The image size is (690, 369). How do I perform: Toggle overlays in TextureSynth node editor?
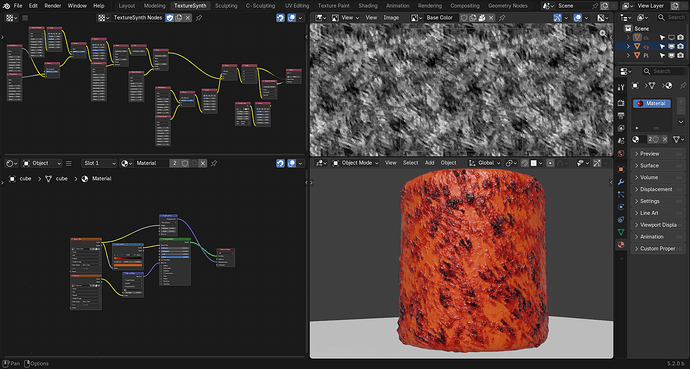click(291, 18)
